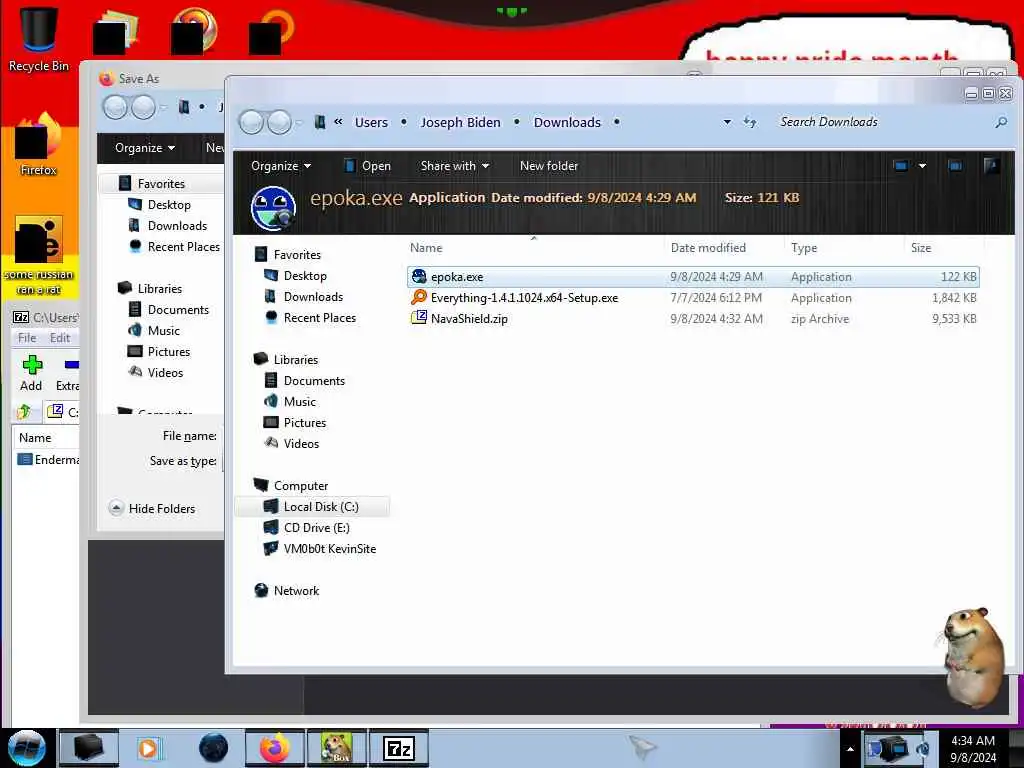The height and width of the screenshot is (768, 1024).
Task: Open the 'some russian ran a rat' desktop icon
Action: click(39, 255)
